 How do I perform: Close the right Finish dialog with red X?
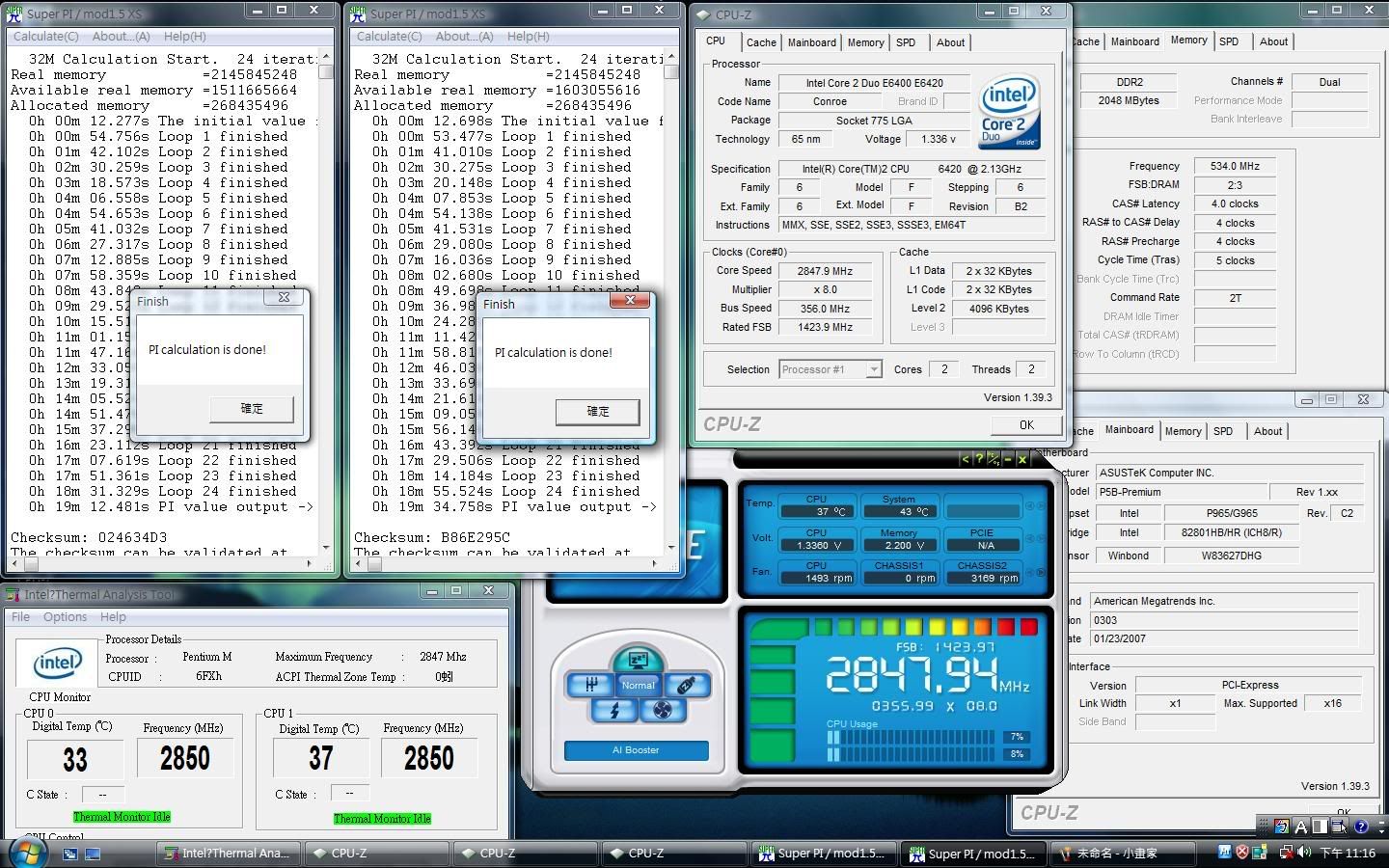pos(630,301)
